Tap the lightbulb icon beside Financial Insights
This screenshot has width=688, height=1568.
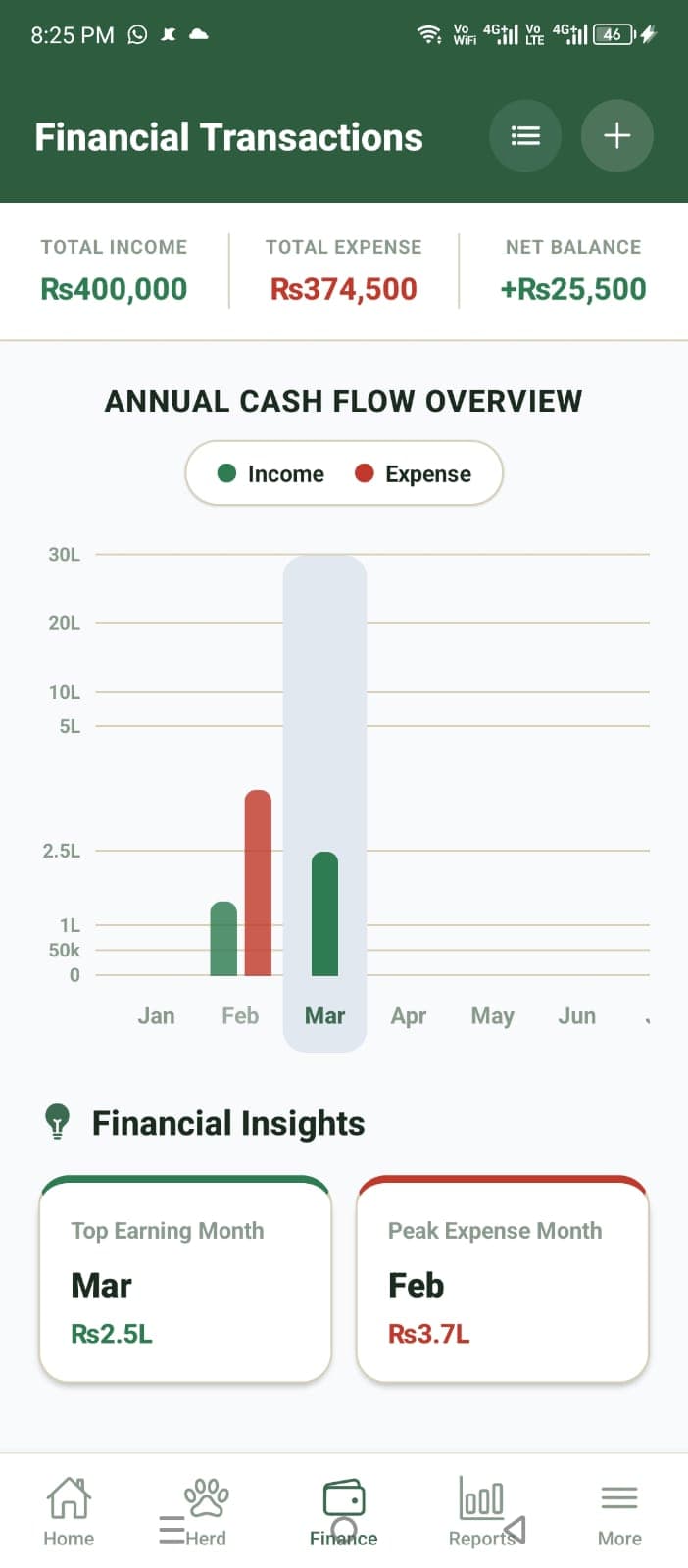58,1122
